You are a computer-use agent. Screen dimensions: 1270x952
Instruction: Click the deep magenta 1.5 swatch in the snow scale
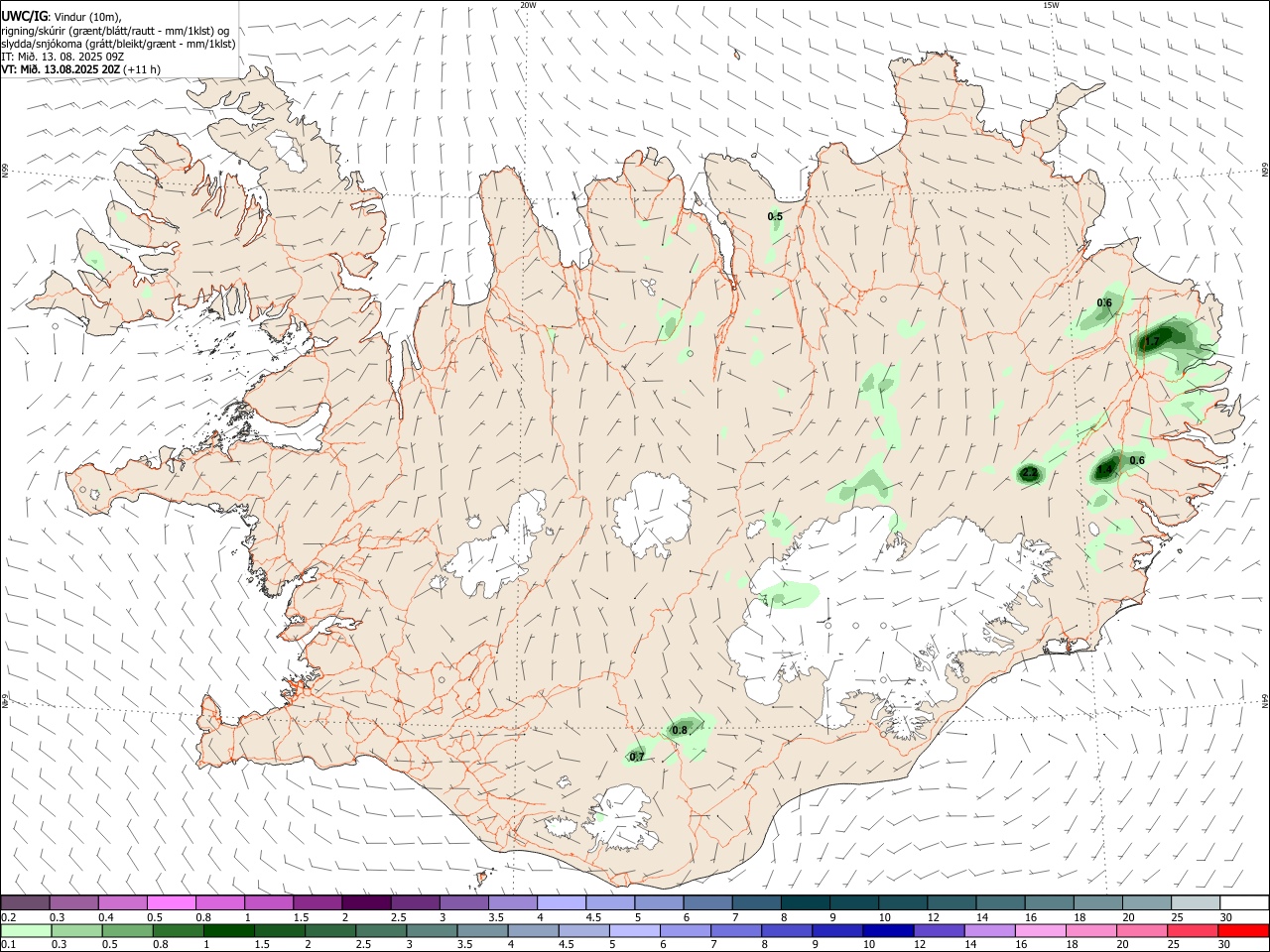(317, 902)
